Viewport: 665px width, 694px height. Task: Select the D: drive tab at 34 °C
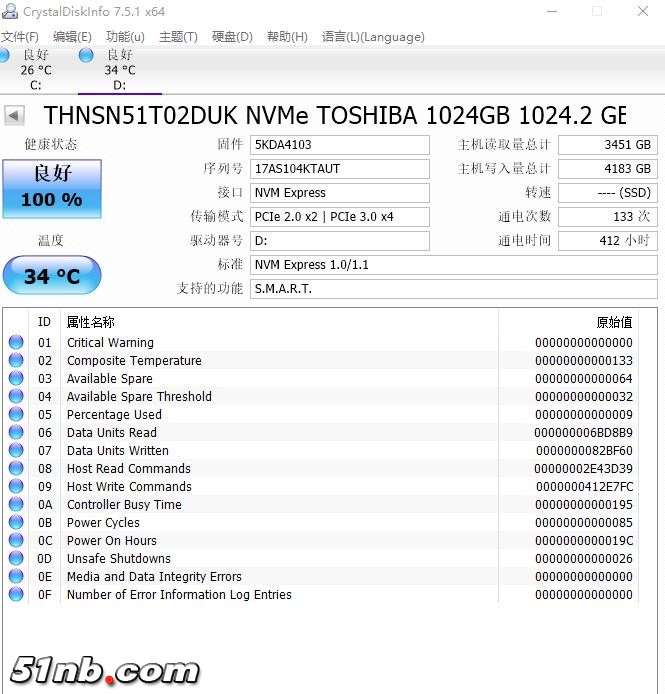coord(119,69)
